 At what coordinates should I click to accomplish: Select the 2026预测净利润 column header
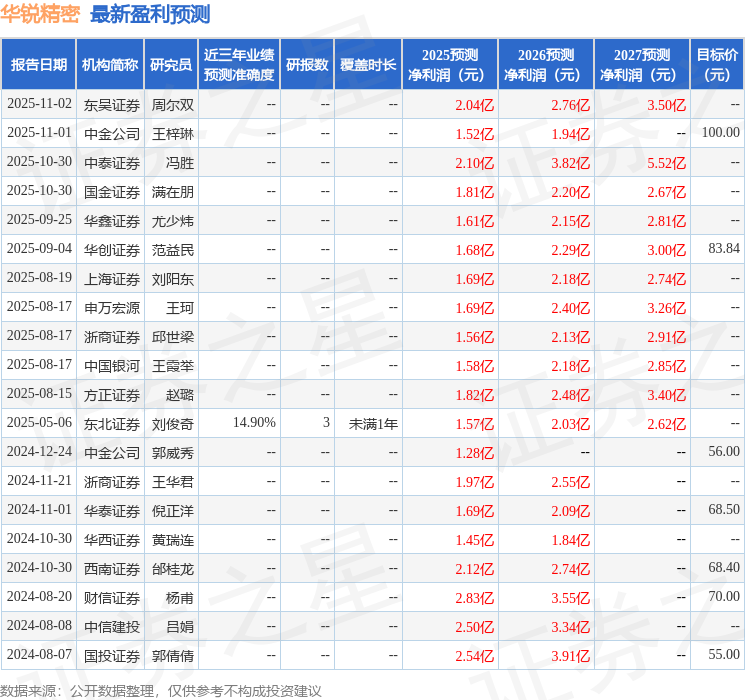click(x=546, y=65)
